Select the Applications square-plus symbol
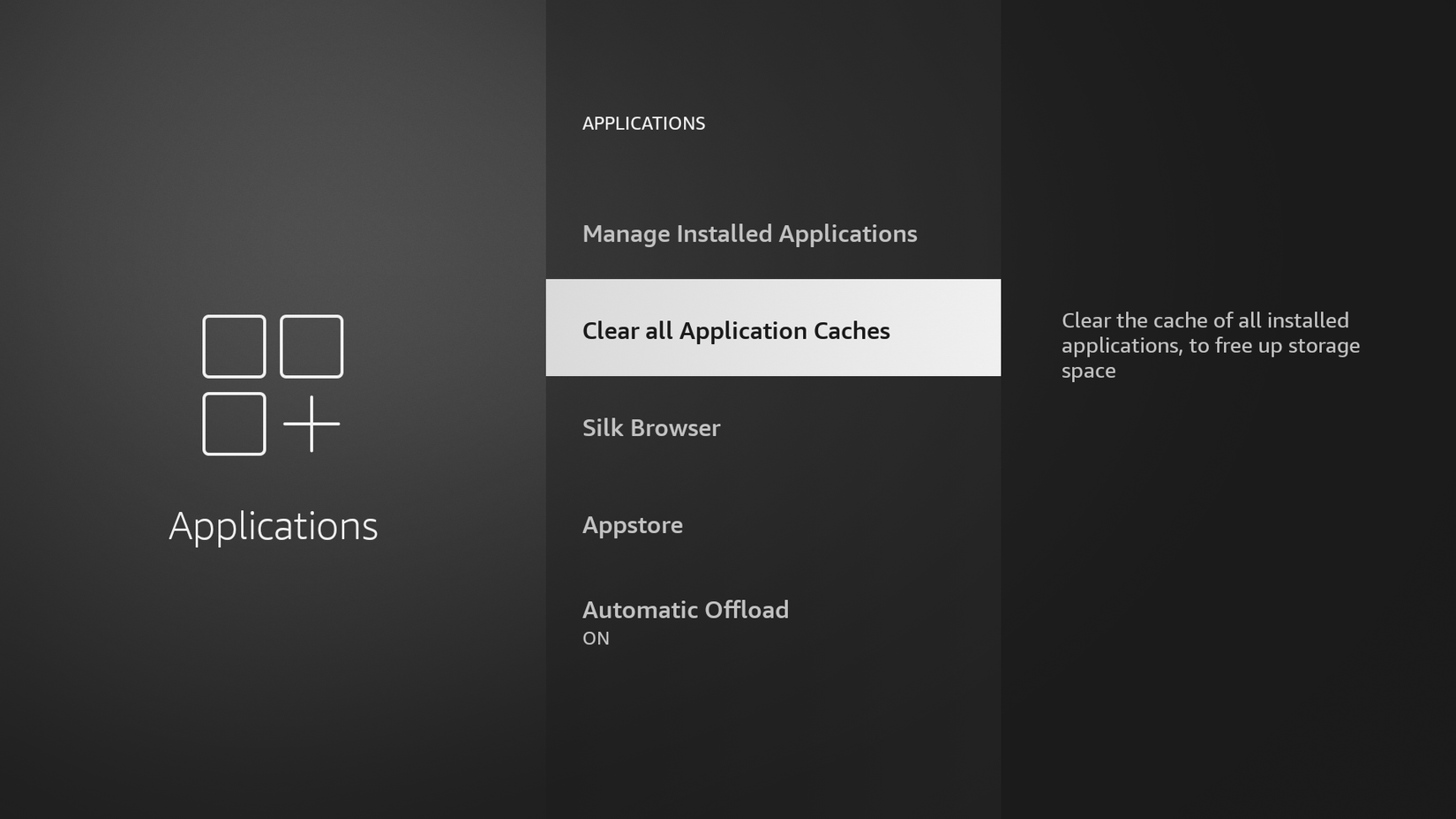The height and width of the screenshot is (819, 1456). coord(271,384)
